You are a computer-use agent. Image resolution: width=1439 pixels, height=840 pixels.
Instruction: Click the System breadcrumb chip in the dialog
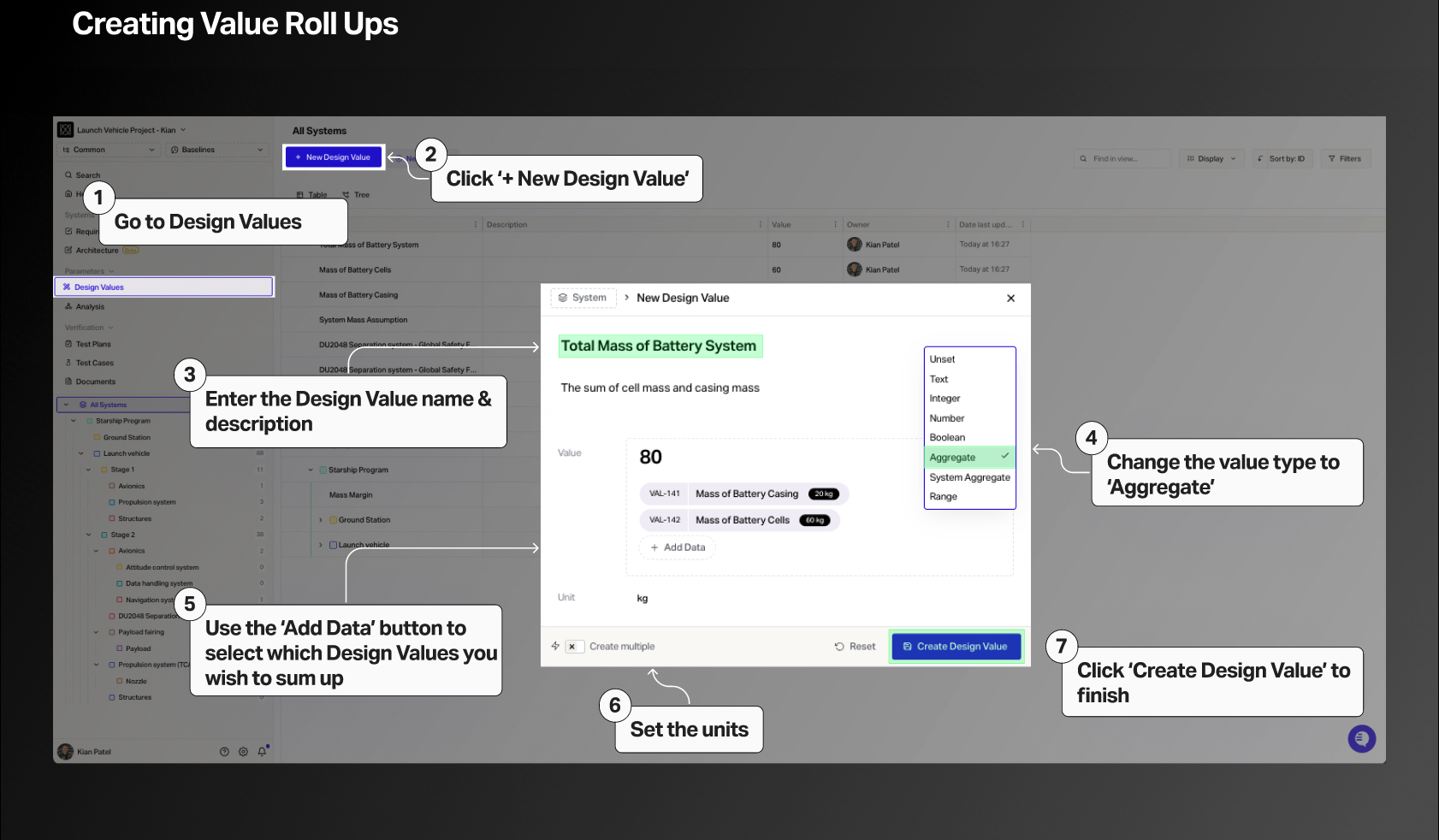[583, 298]
